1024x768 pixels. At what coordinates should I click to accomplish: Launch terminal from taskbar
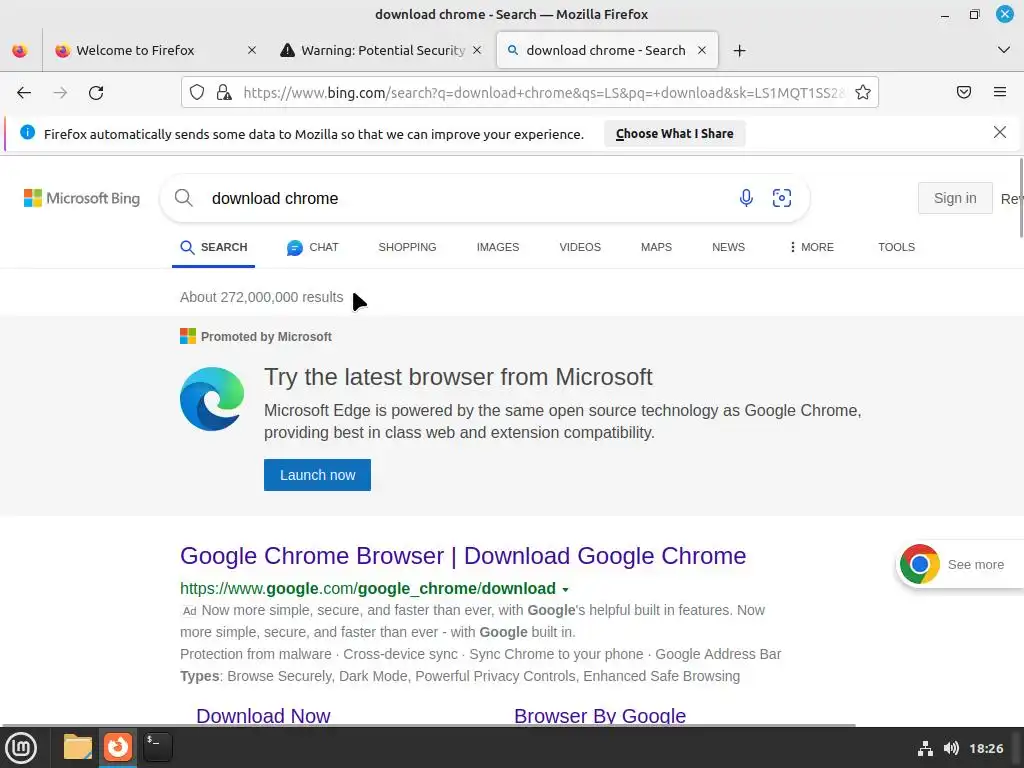[x=157, y=747]
